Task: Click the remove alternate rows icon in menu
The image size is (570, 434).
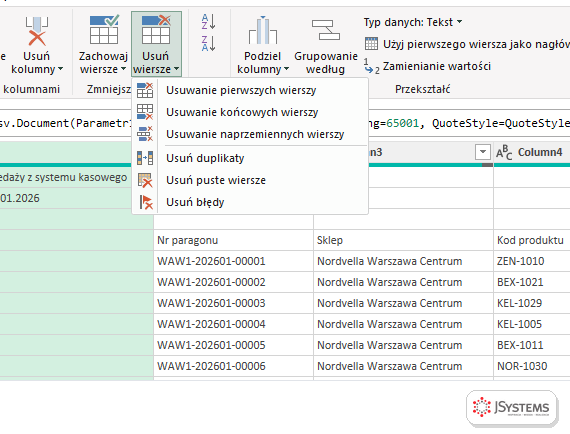Action: pyautogui.click(x=145, y=134)
